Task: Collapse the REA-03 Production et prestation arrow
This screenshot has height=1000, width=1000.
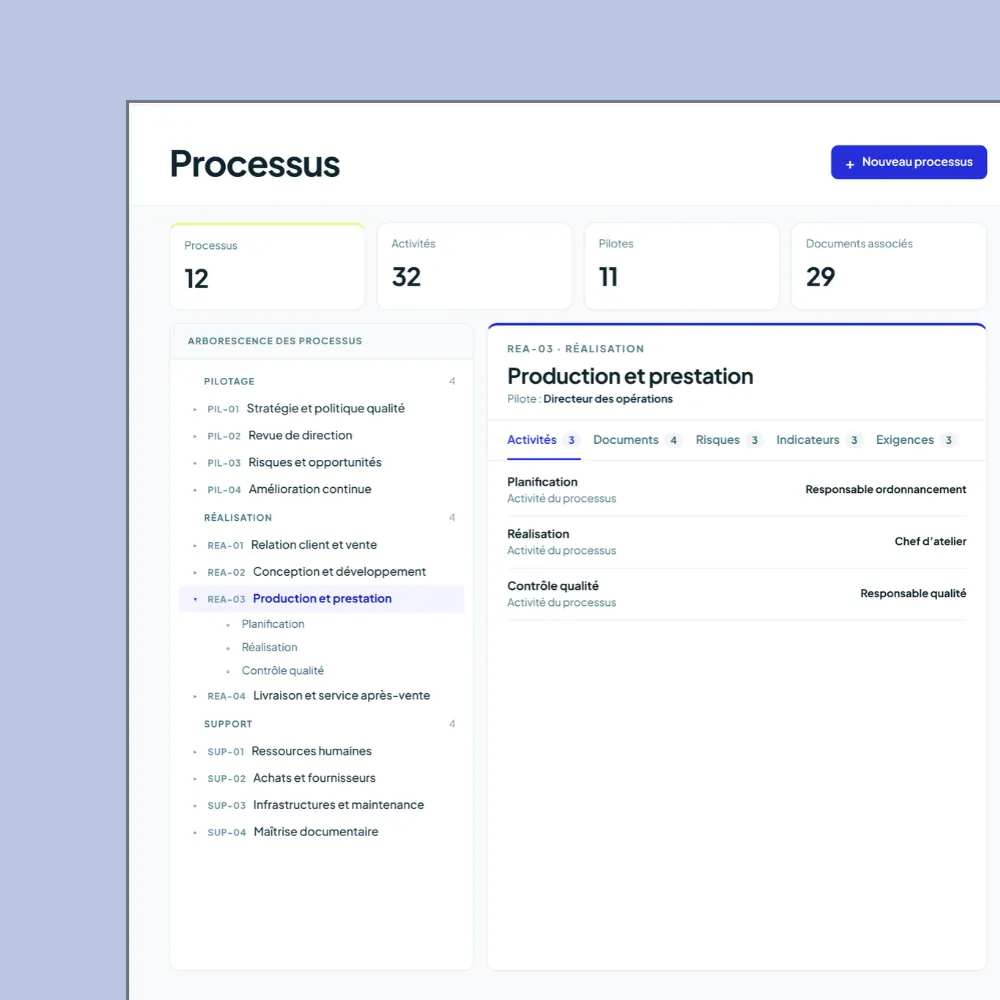Action: [195, 599]
